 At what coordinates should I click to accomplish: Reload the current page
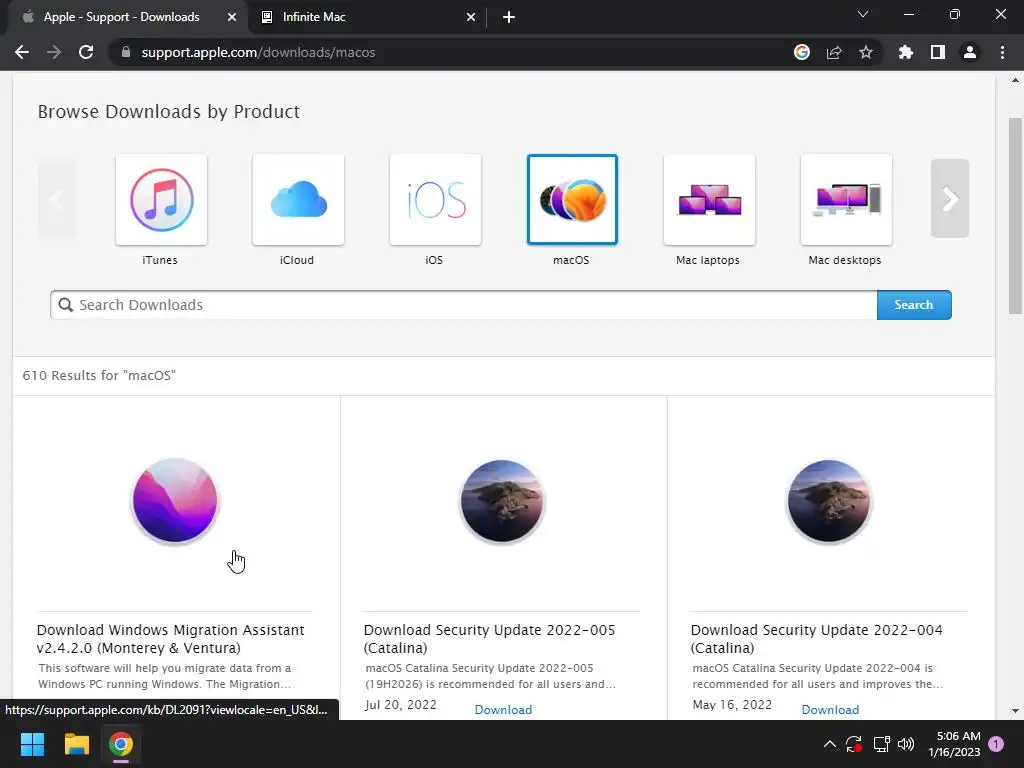[86, 52]
